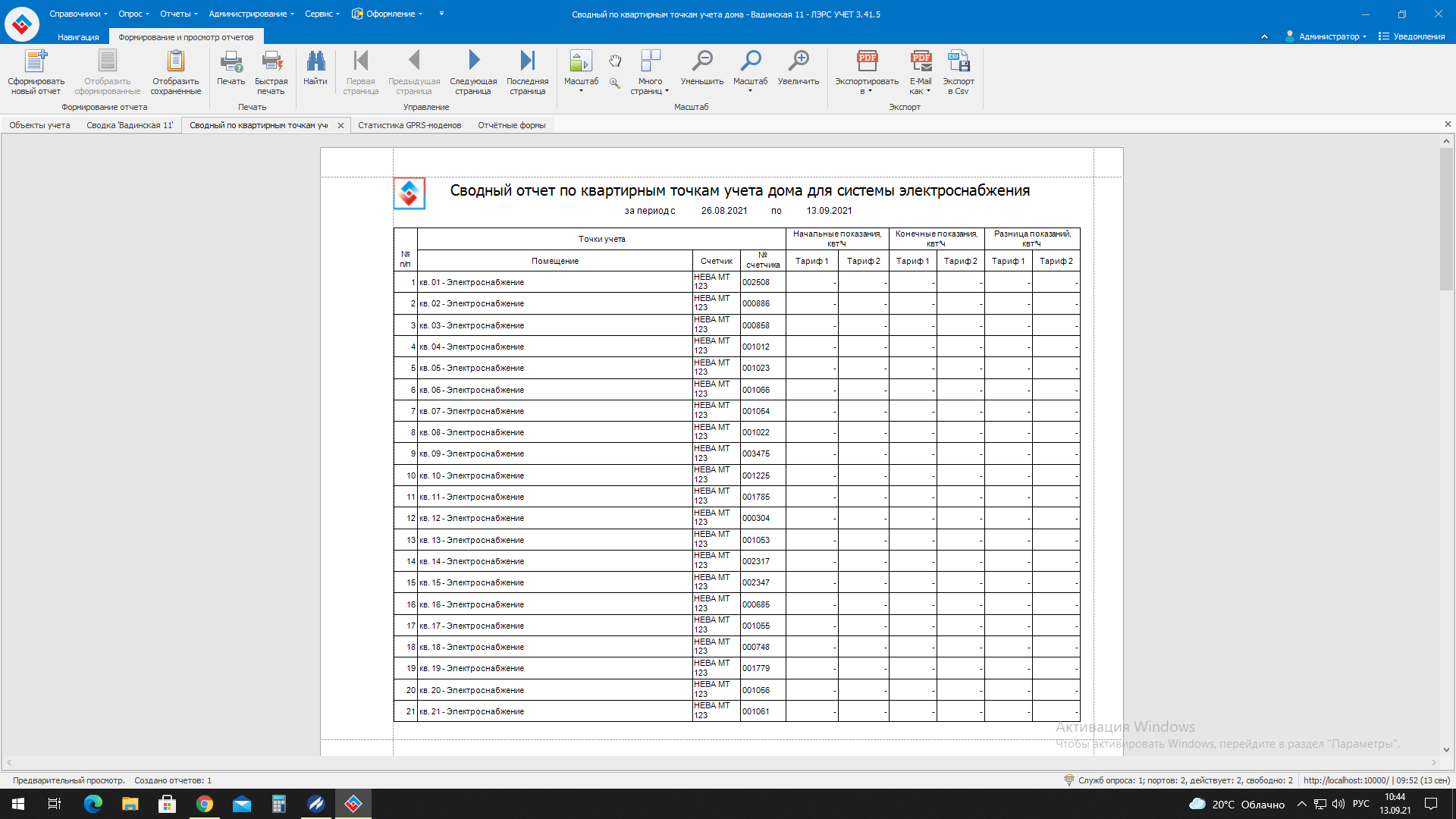Close all document tabs with right X
This screenshot has height=819, width=1456.
pos(1448,124)
